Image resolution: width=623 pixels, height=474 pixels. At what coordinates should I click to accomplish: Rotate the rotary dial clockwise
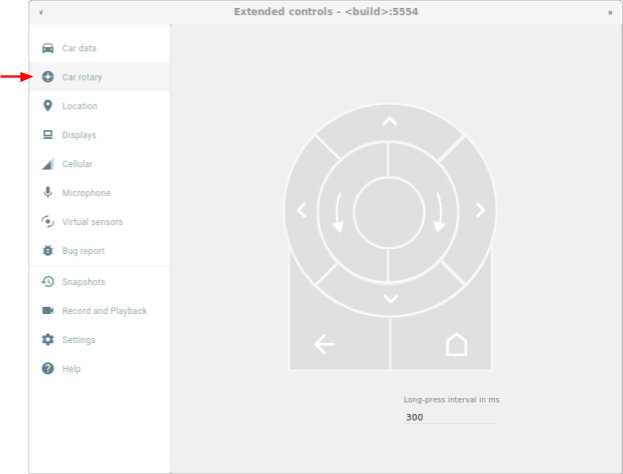440,211
